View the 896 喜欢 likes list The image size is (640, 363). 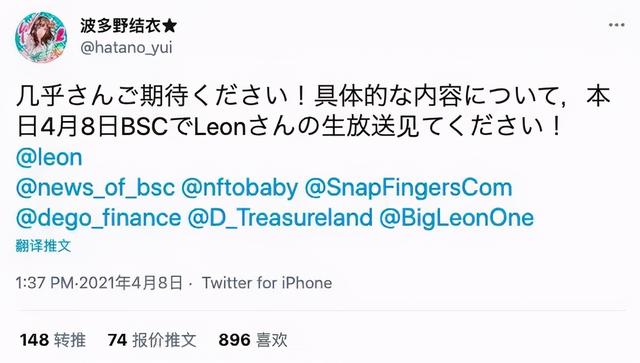click(253, 340)
